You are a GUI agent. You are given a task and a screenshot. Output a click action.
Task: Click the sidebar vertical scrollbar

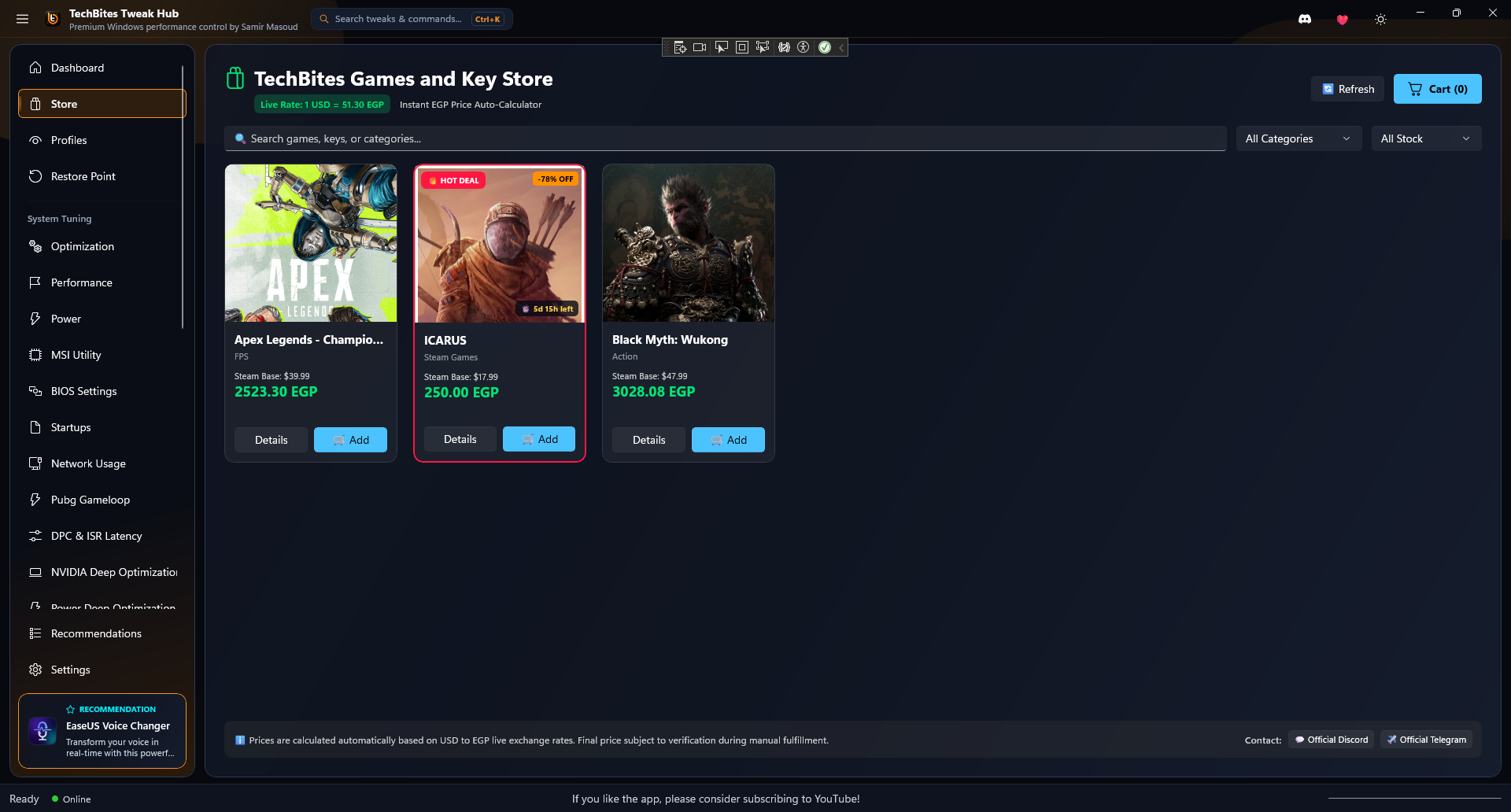coord(183,197)
